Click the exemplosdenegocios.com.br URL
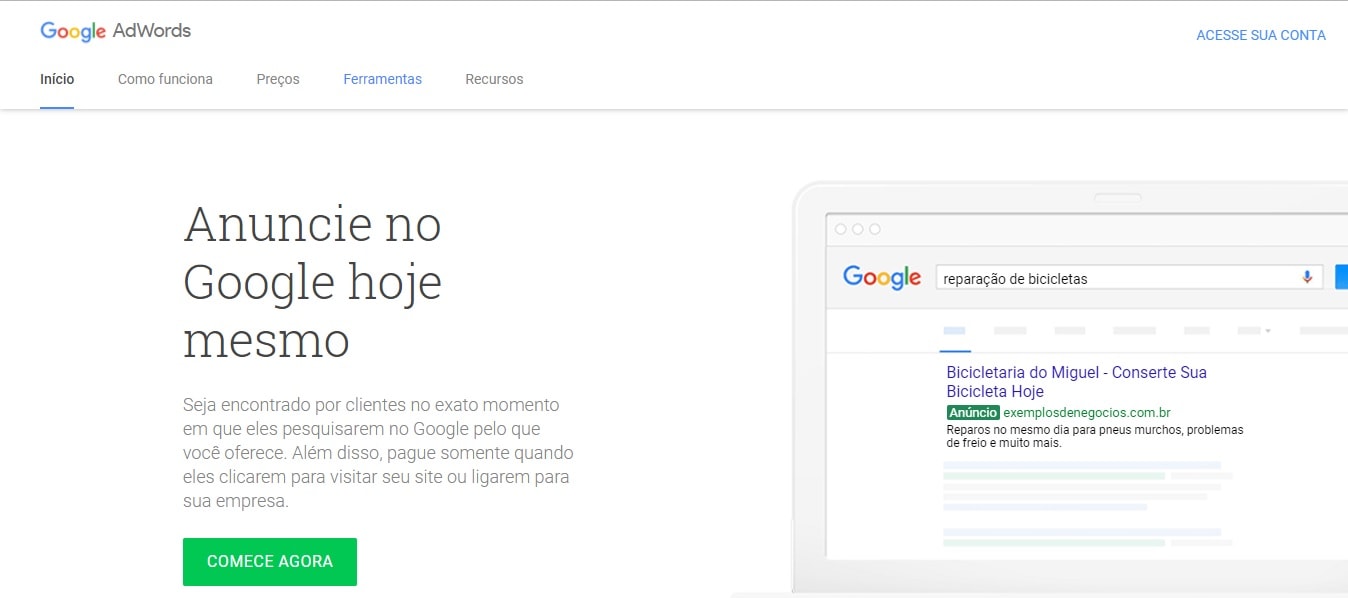The height and width of the screenshot is (598, 1348). [x=1087, y=413]
